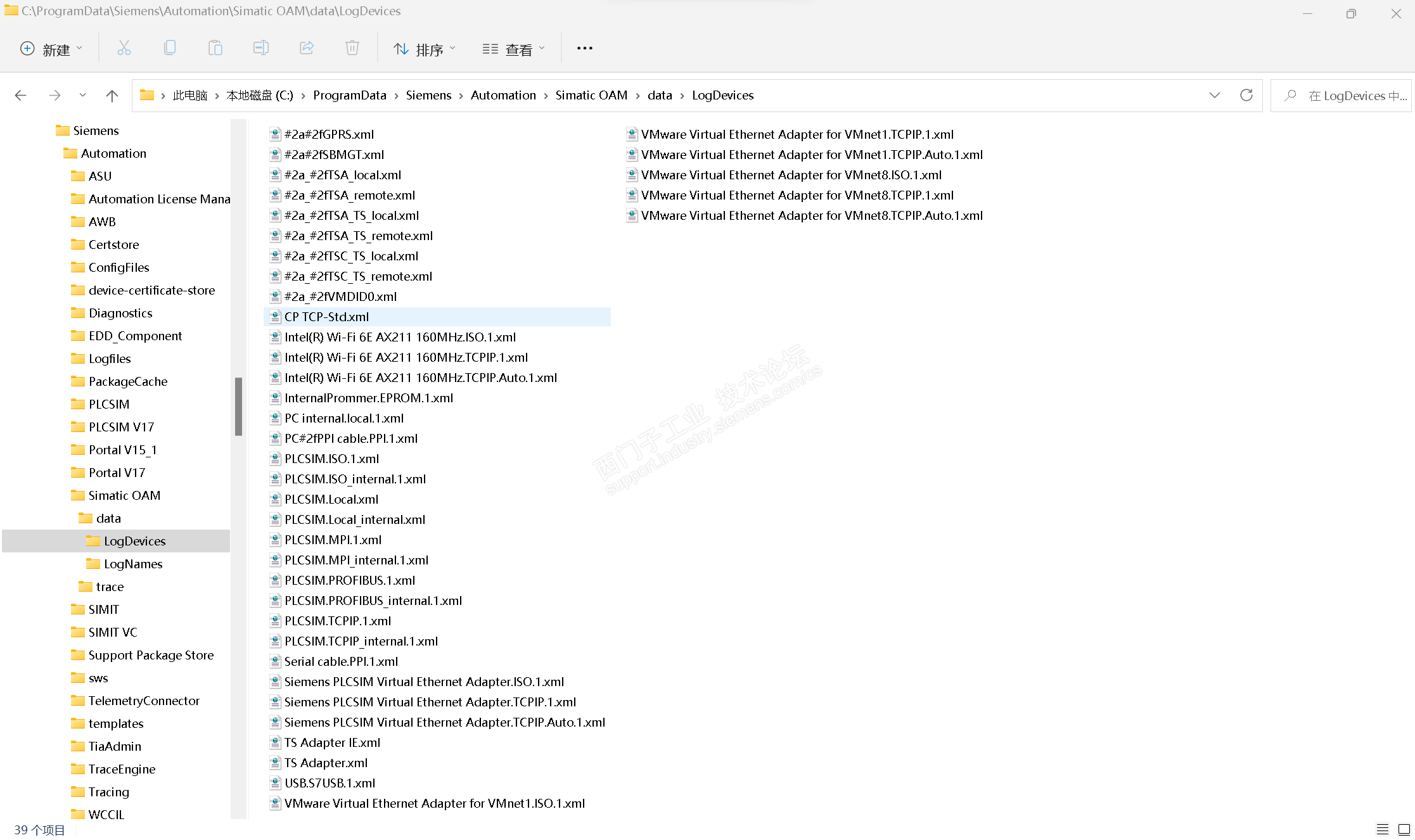Switch to large thumbnails view in status bar
The height and width of the screenshot is (840, 1415).
1404,829
